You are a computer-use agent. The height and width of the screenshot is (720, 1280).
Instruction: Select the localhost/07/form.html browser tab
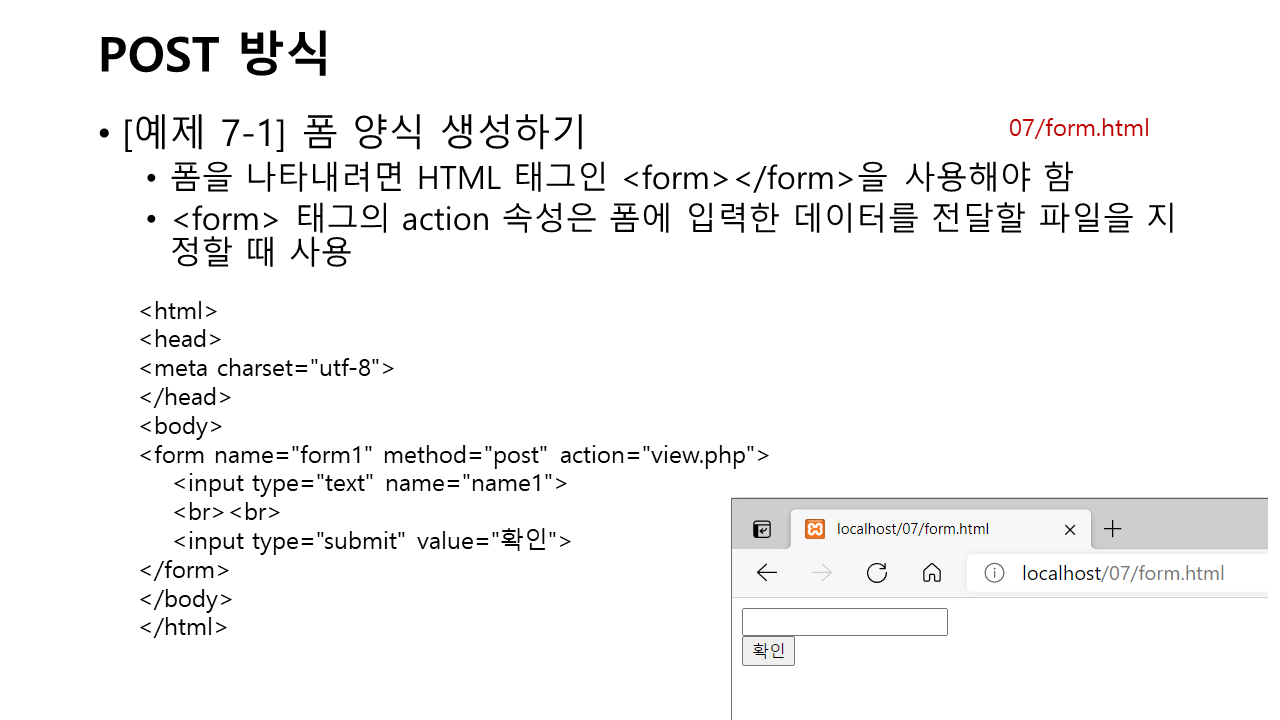point(912,529)
